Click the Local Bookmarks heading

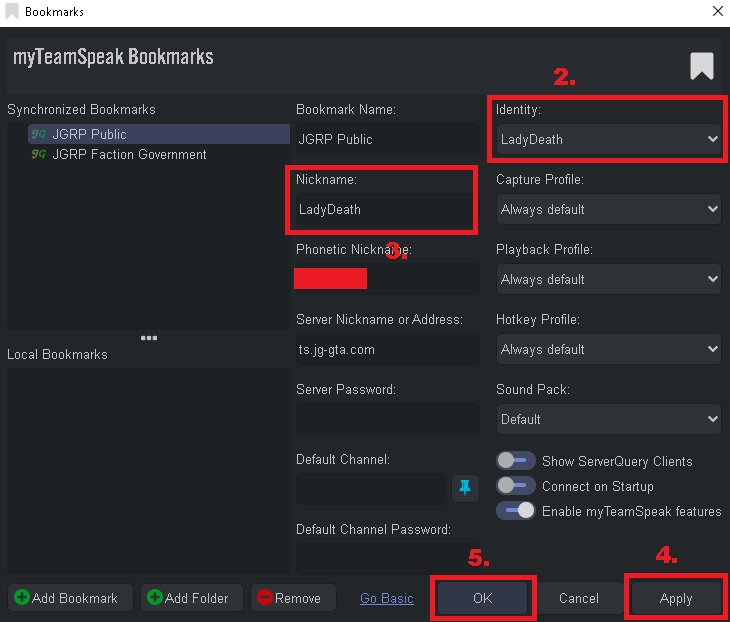57,354
